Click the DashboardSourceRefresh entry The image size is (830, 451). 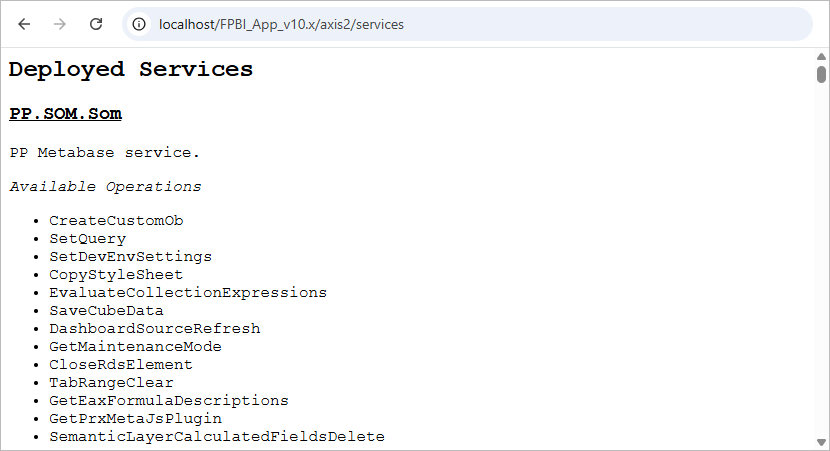[x=155, y=329]
